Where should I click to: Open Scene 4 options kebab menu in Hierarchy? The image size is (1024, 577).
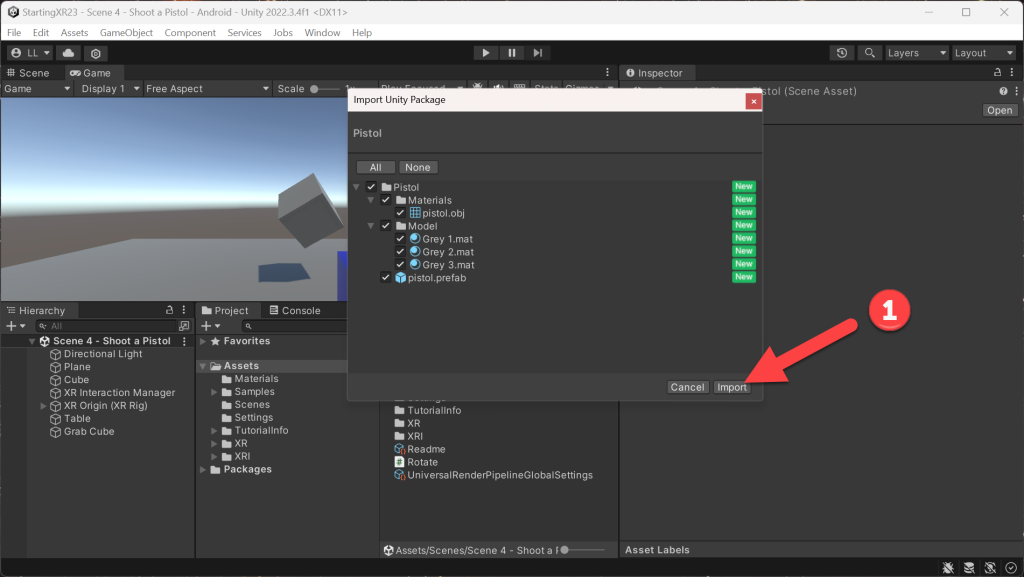pyautogui.click(x=184, y=341)
